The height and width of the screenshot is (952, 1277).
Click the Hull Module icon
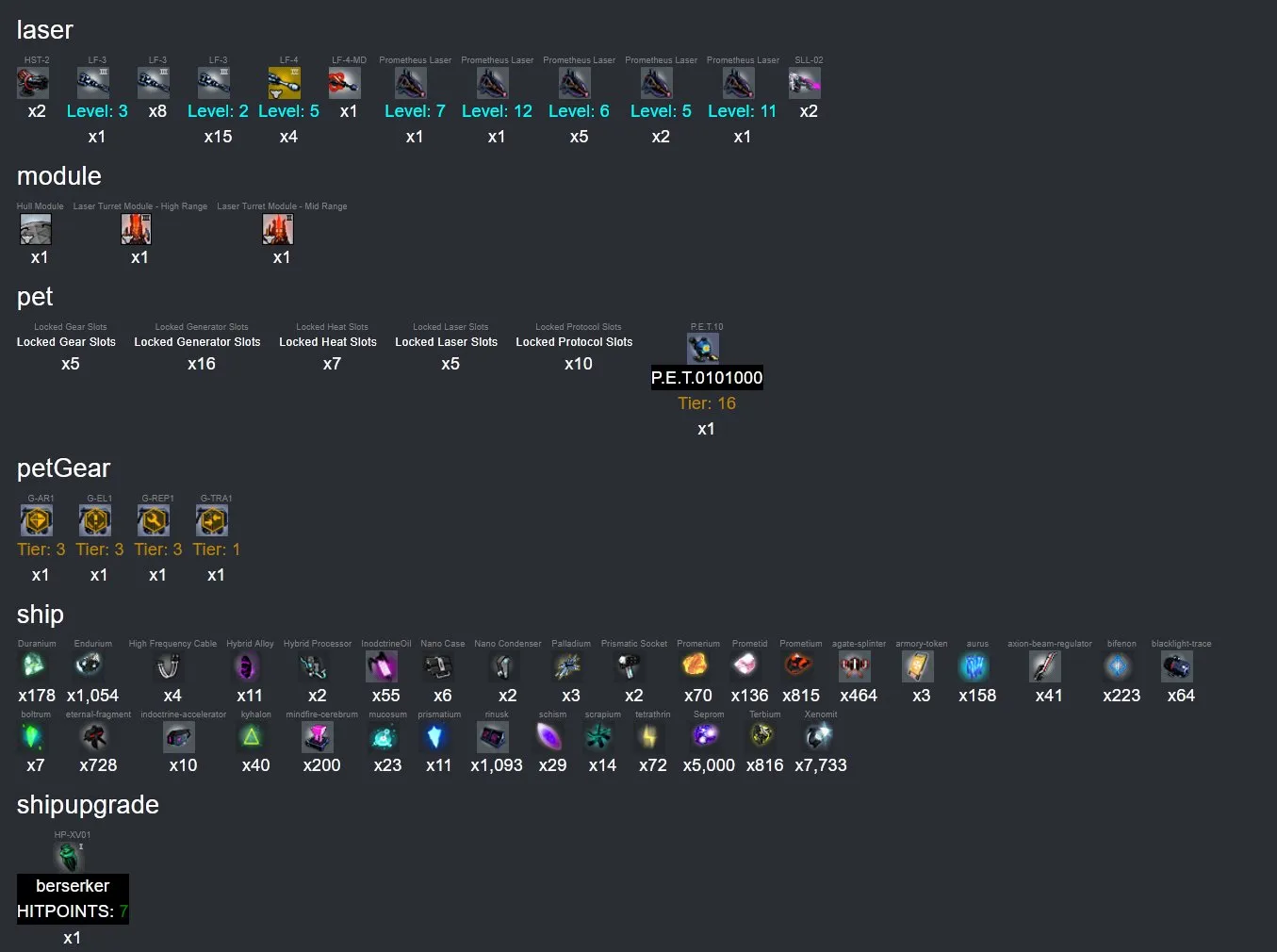click(36, 229)
